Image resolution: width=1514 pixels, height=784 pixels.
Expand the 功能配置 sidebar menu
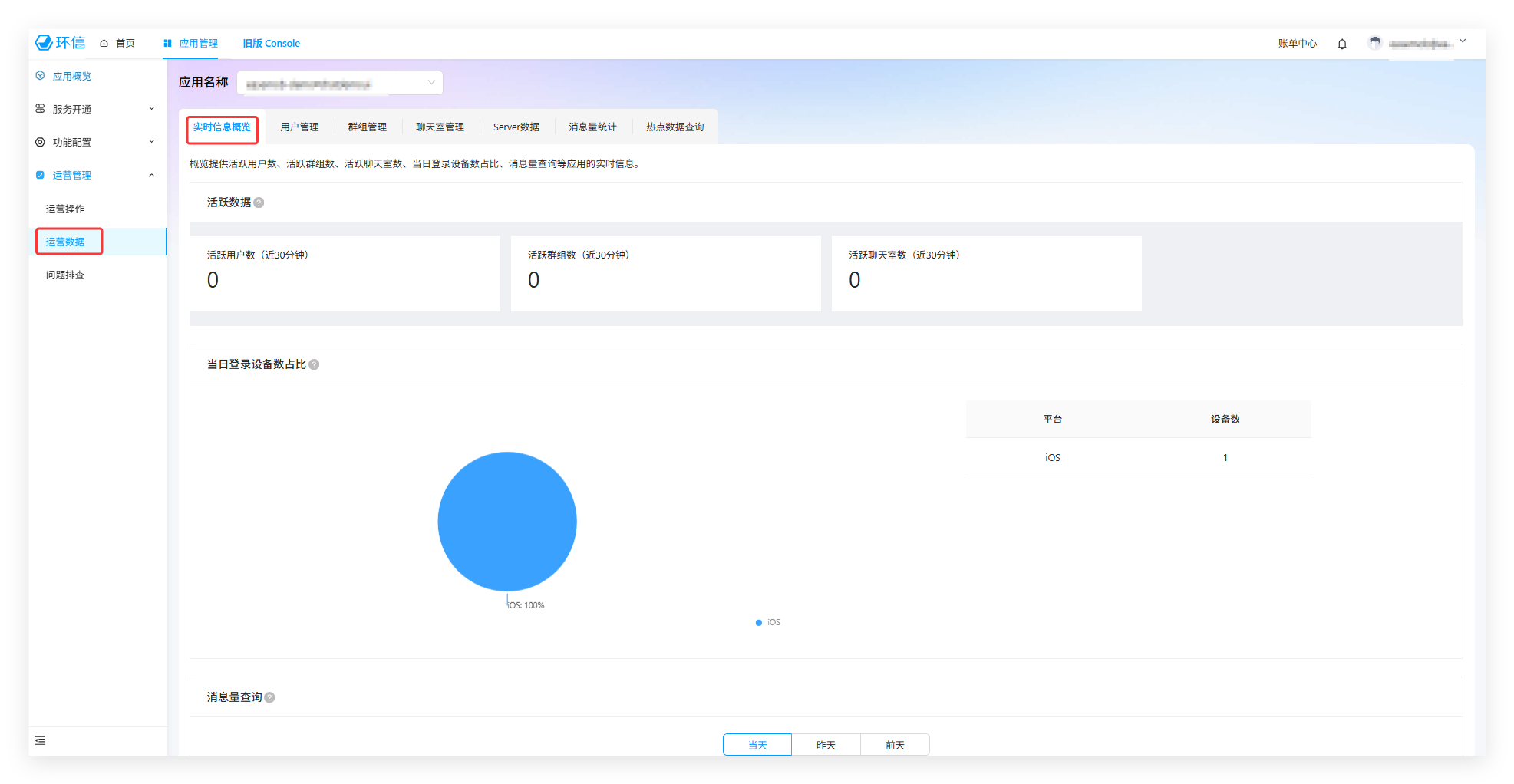point(96,142)
